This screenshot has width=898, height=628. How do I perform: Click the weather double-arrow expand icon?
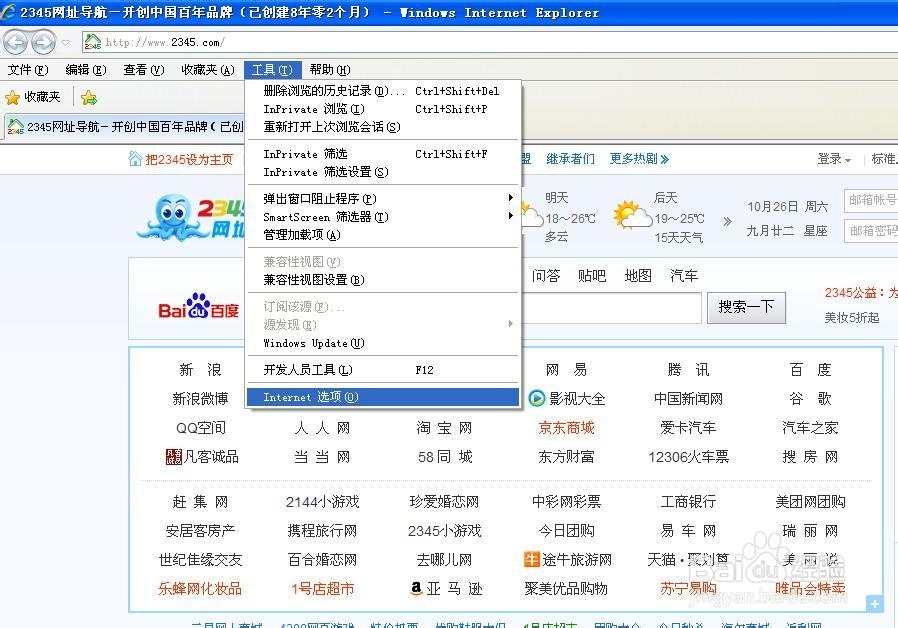(727, 221)
